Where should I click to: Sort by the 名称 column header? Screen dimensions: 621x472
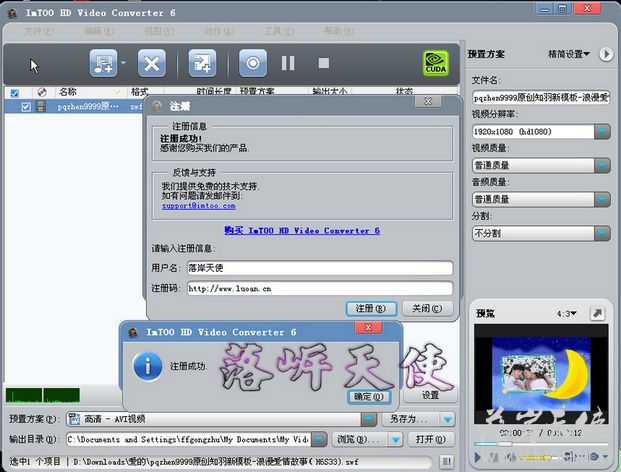67,92
